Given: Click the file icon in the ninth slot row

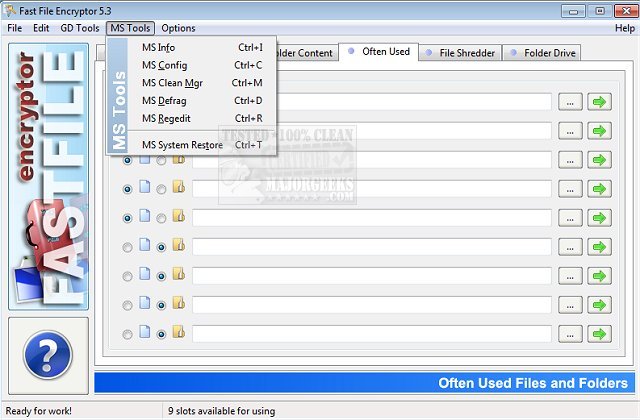Looking at the screenshot, I should 144,331.
